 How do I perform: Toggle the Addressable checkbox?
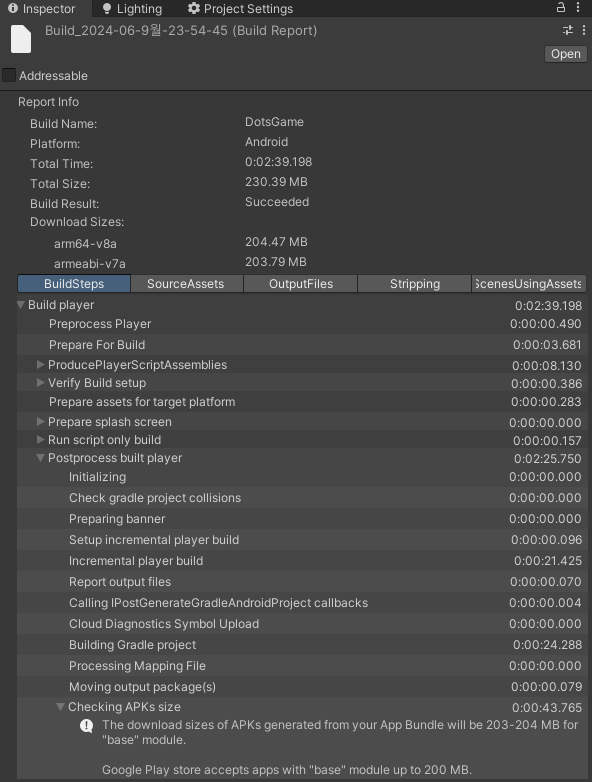click(9, 75)
